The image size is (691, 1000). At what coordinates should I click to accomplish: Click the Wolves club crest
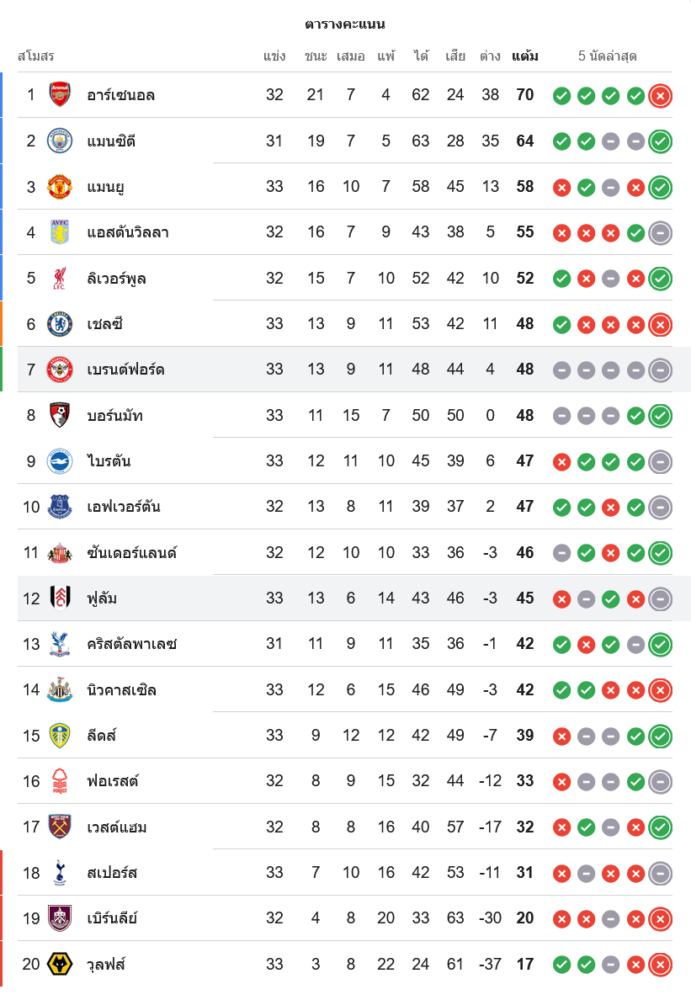coord(60,964)
